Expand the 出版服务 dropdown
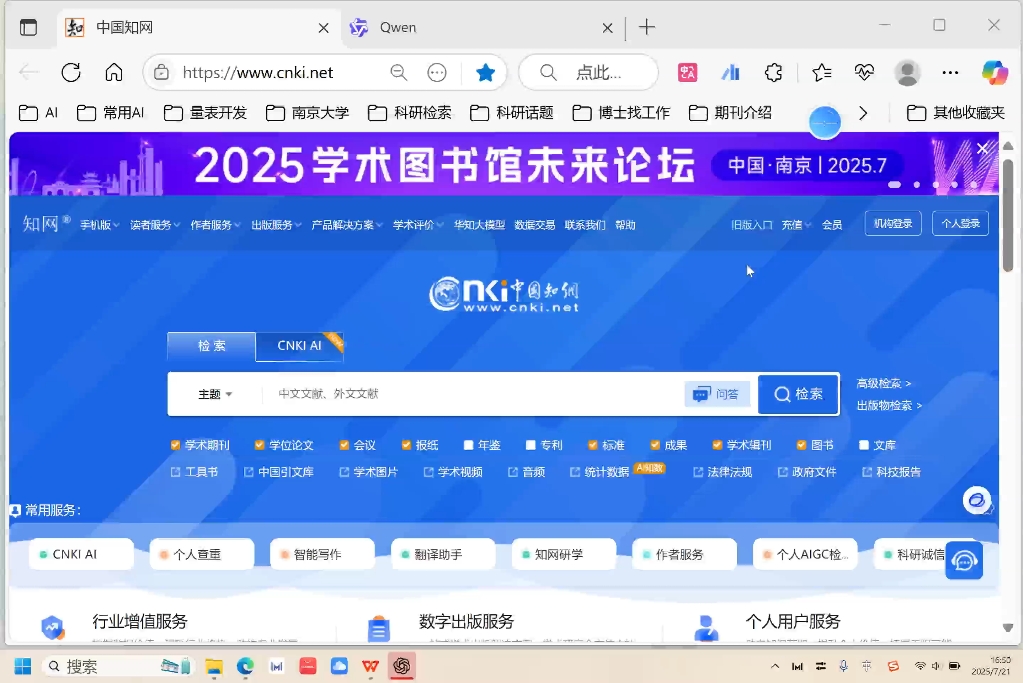The width and height of the screenshot is (1023, 683). point(276,225)
